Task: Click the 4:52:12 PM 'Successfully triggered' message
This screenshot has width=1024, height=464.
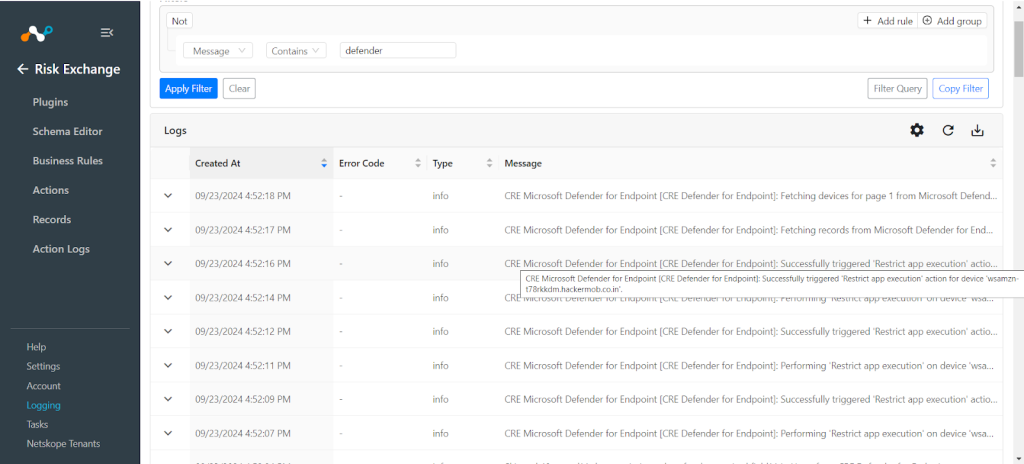Action: point(751,331)
